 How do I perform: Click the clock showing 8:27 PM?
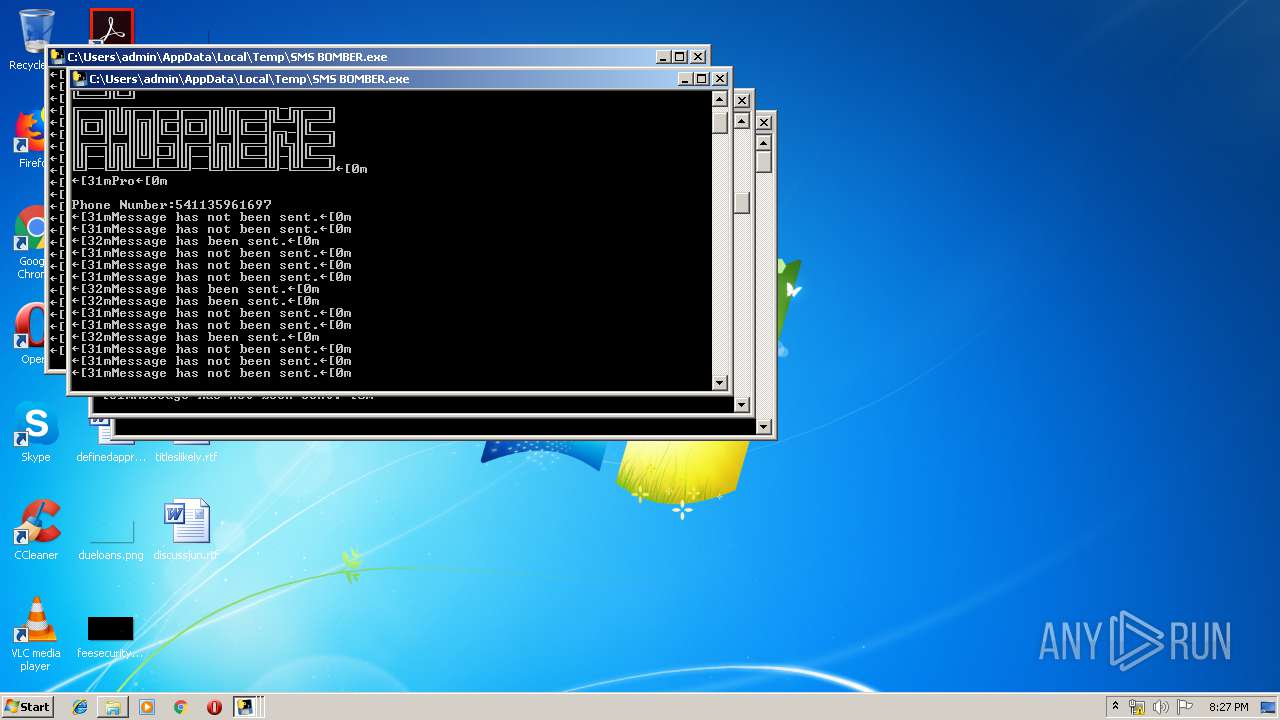coord(1228,707)
